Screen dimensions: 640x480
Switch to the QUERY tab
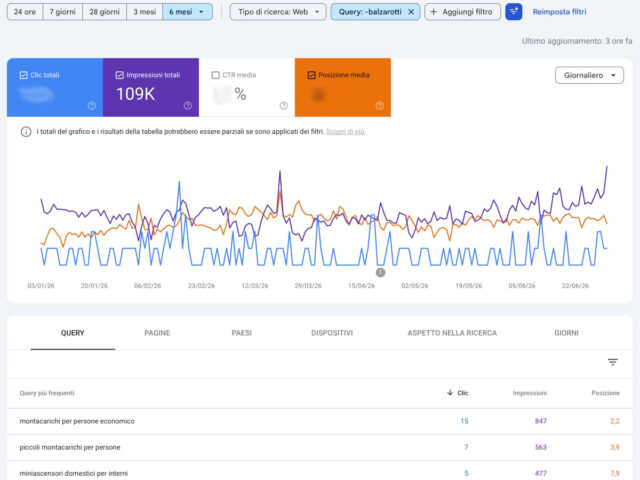(73, 333)
